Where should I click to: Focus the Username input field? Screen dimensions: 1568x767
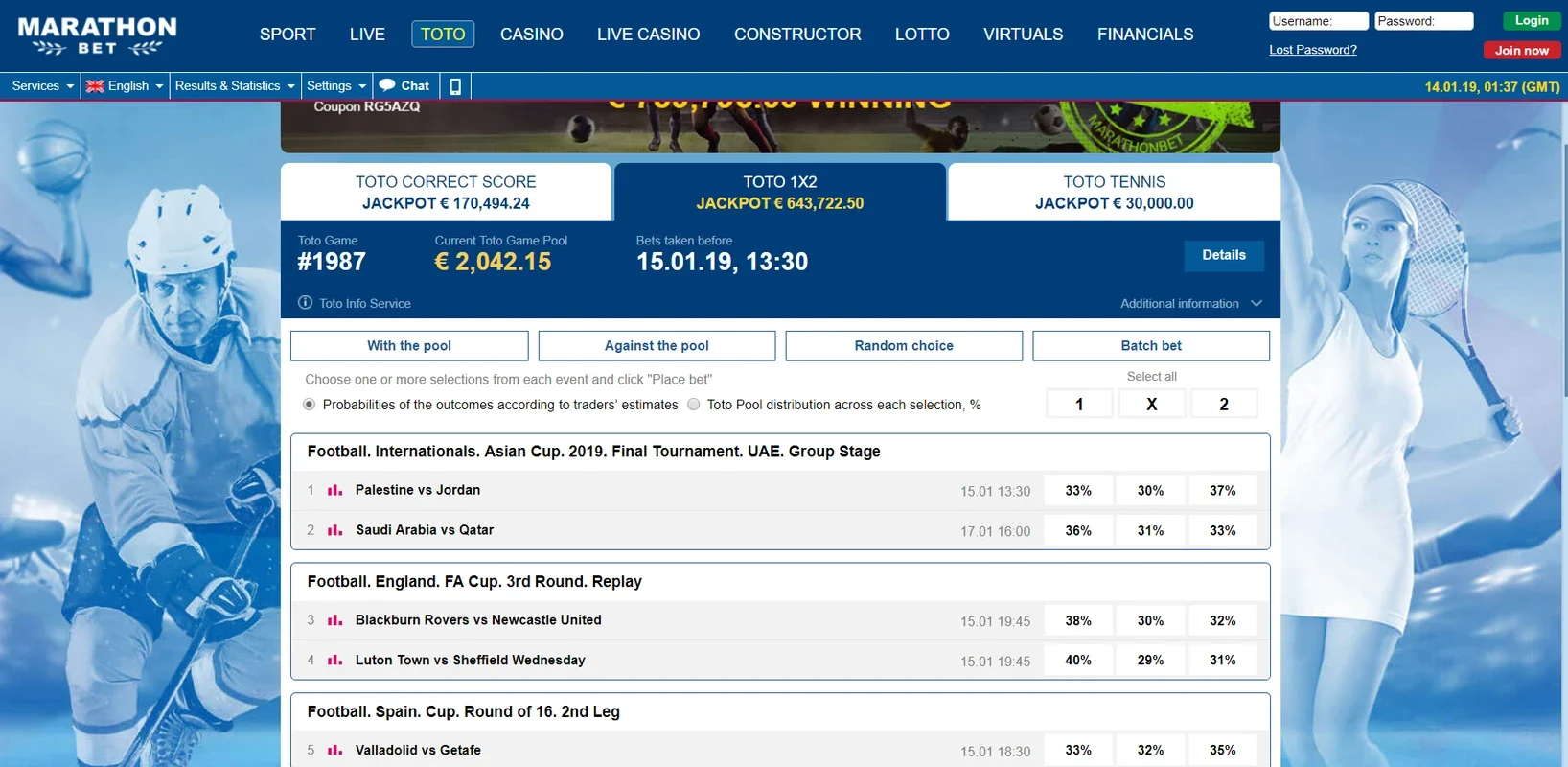pyautogui.click(x=1319, y=21)
